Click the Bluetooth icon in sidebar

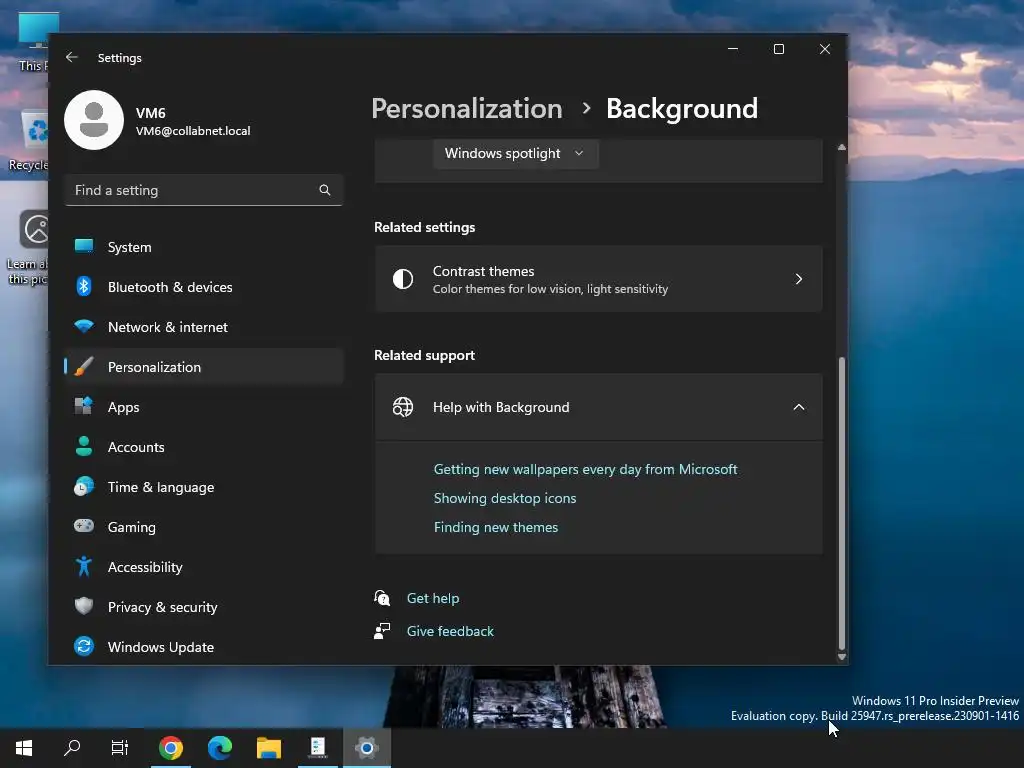pos(84,286)
